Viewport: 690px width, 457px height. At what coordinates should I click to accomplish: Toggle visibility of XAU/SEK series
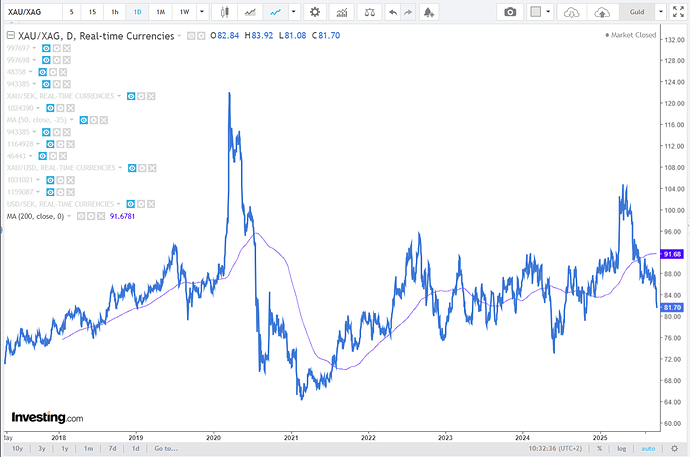click(128, 96)
